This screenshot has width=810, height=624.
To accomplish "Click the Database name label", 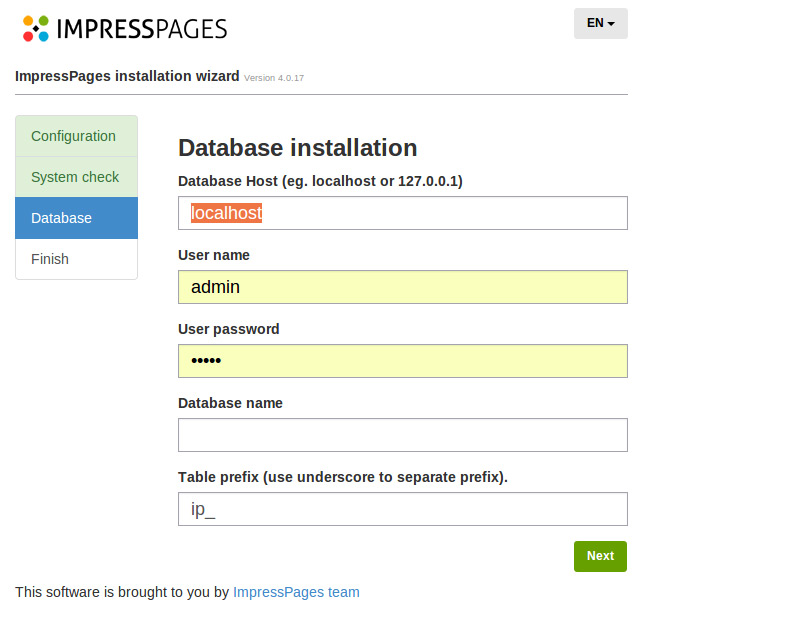I will pos(230,403).
